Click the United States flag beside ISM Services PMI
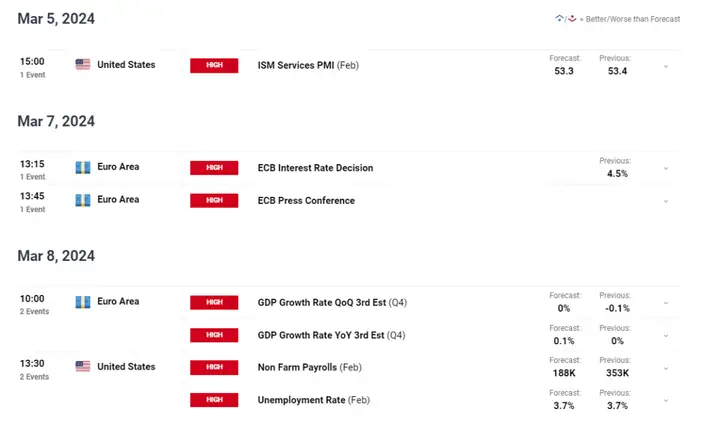The height and width of the screenshot is (427, 720). point(82,64)
